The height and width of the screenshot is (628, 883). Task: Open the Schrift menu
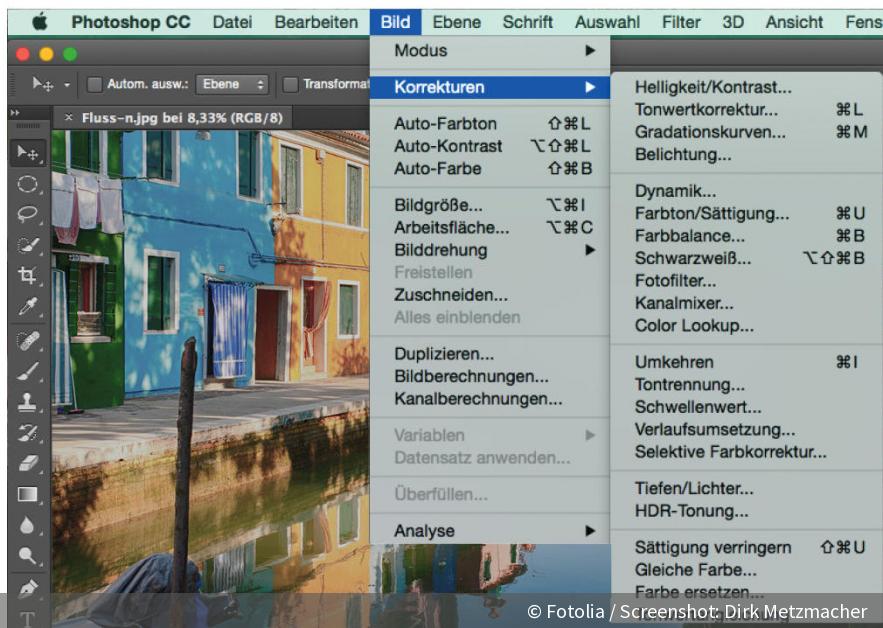(x=528, y=22)
